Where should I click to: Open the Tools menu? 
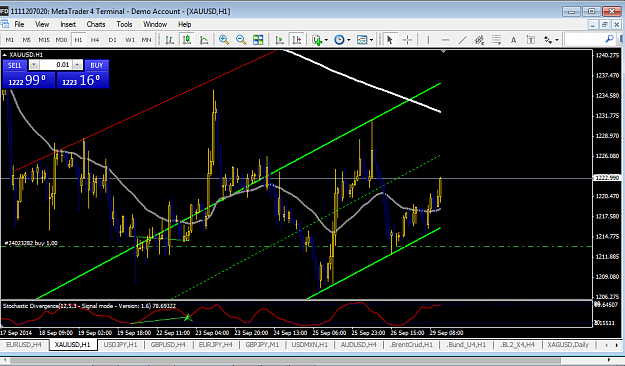coord(124,24)
